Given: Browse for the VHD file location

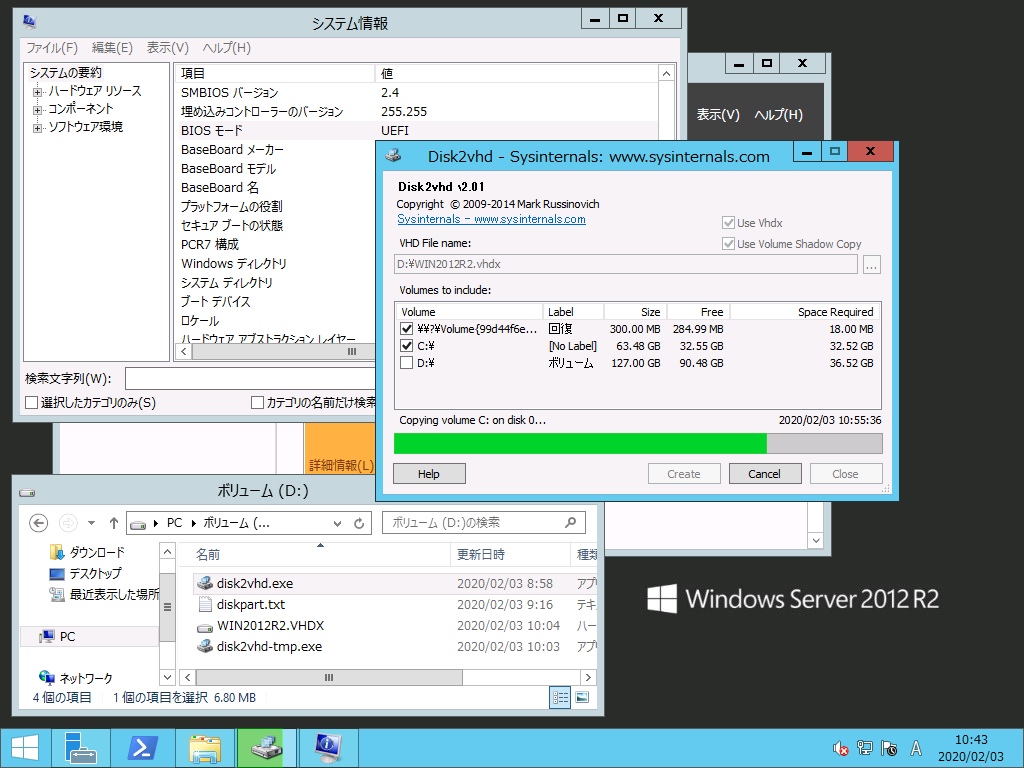Looking at the screenshot, I should pyautogui.click(x=872, y=264).
